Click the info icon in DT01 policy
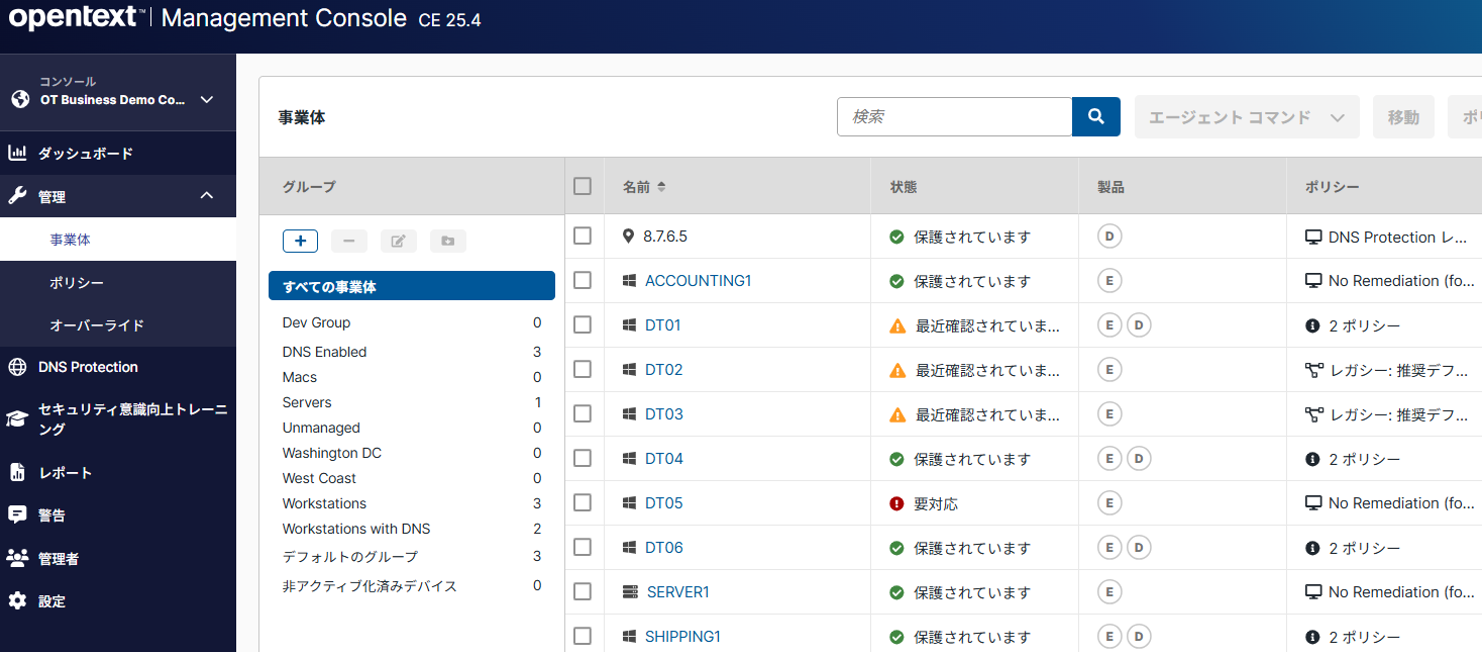 [x=1313, y=326]
